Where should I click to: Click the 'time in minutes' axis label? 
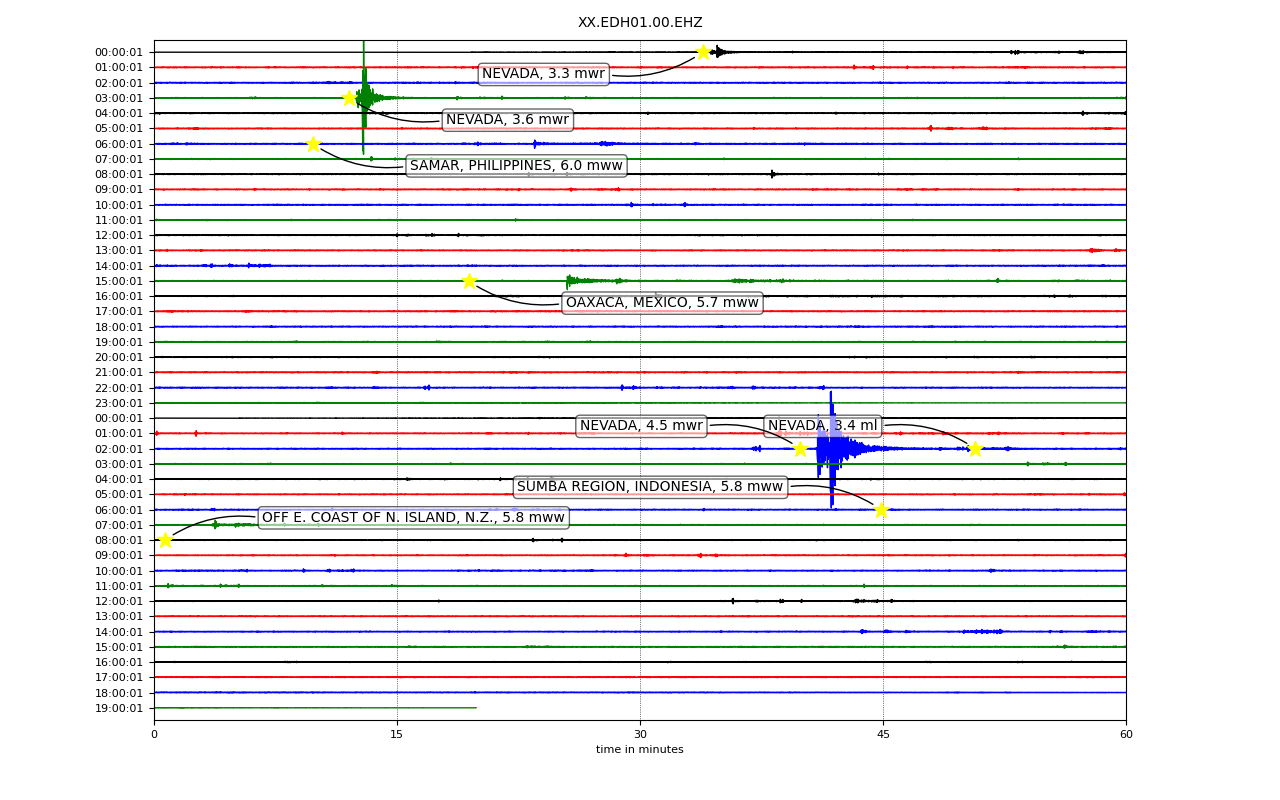640,749
